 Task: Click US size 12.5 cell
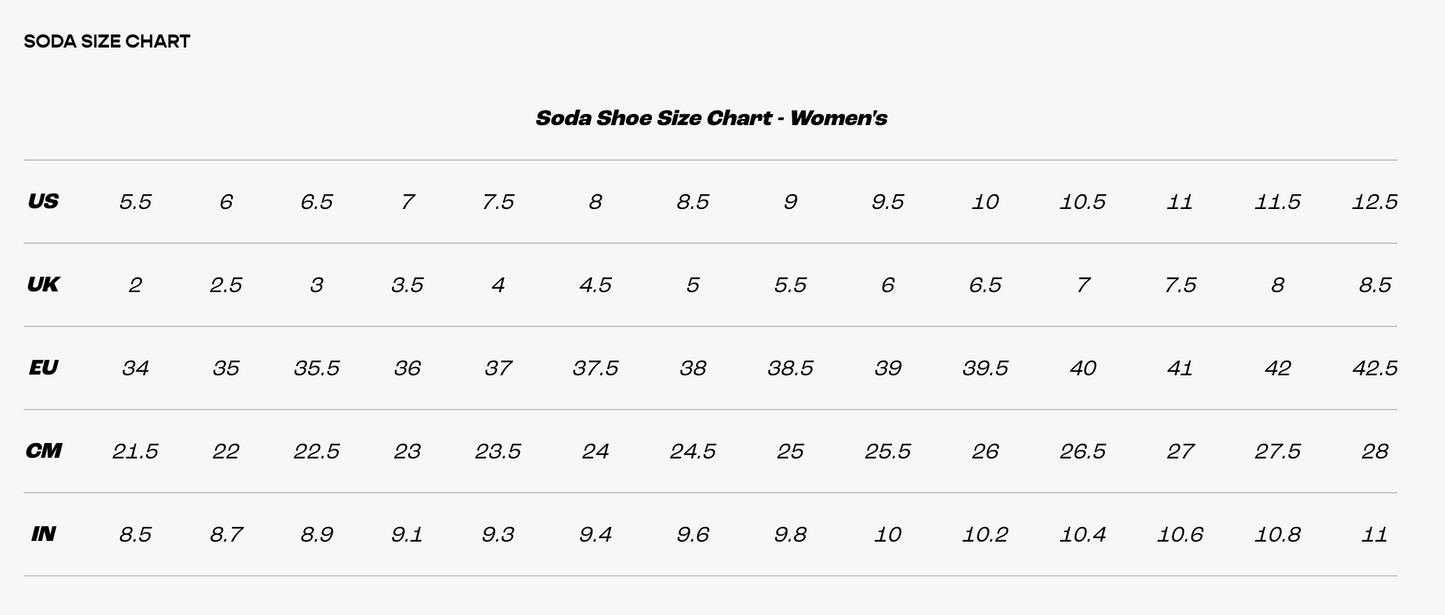[x=1374, y=202]
